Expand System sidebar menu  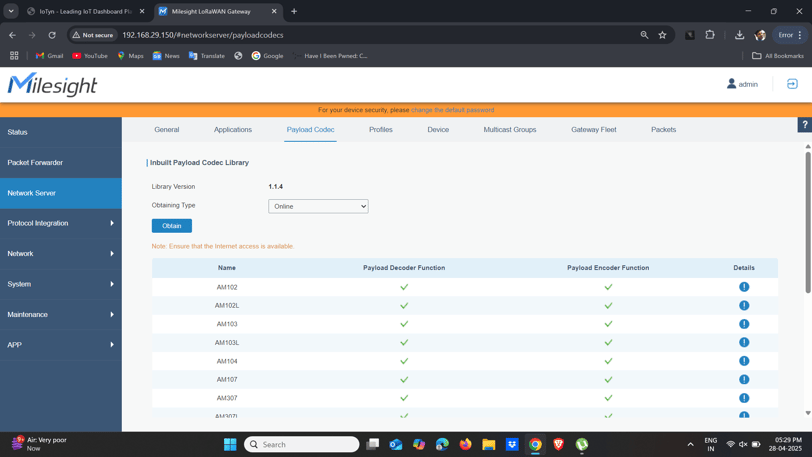(61, 284)
